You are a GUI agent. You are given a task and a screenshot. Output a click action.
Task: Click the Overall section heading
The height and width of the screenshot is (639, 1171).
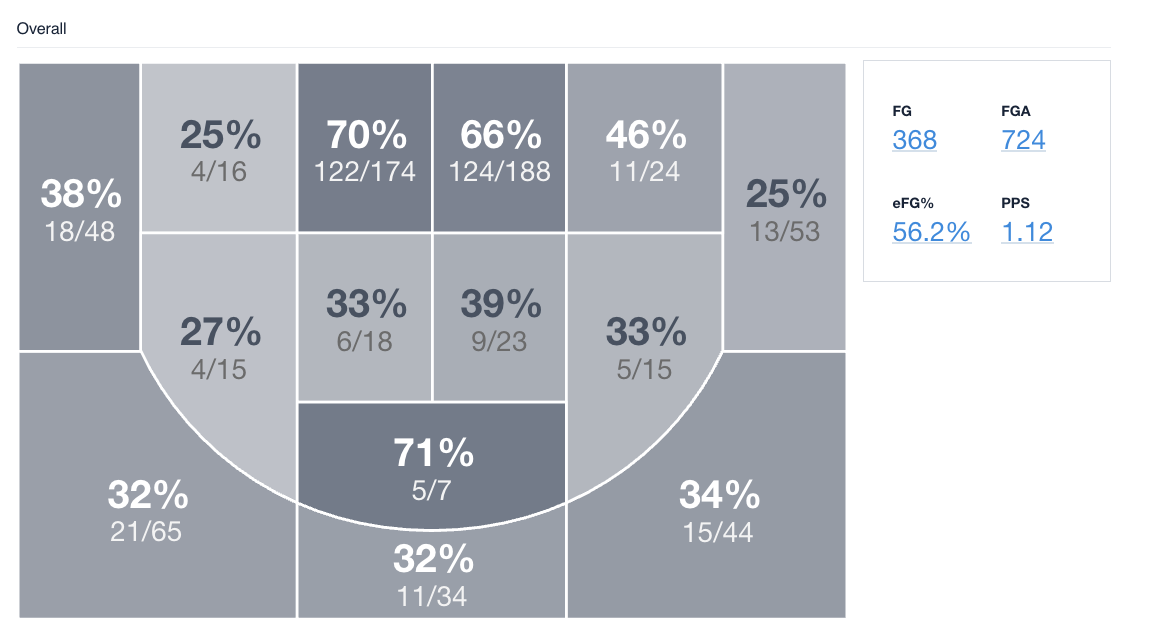(x=42, y=29)
